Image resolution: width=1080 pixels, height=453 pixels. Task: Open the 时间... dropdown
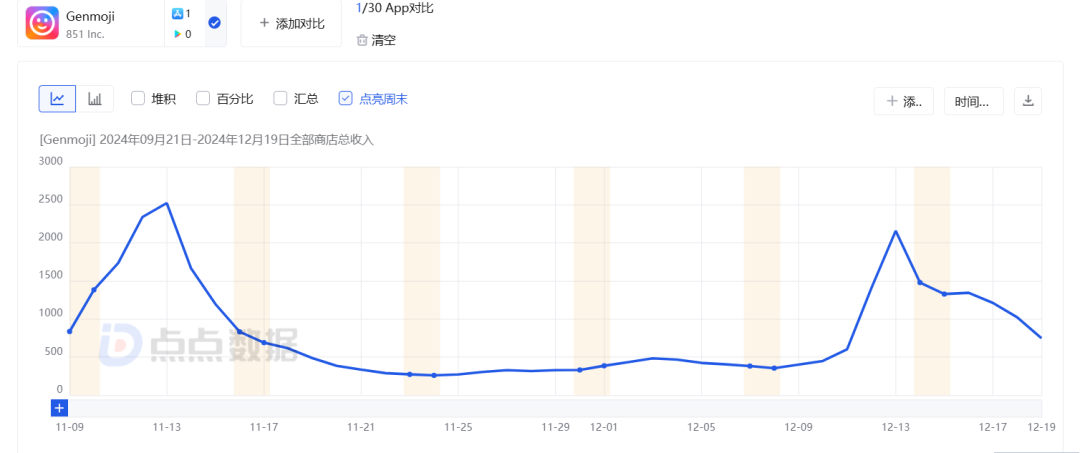click(x=974, y=101)
